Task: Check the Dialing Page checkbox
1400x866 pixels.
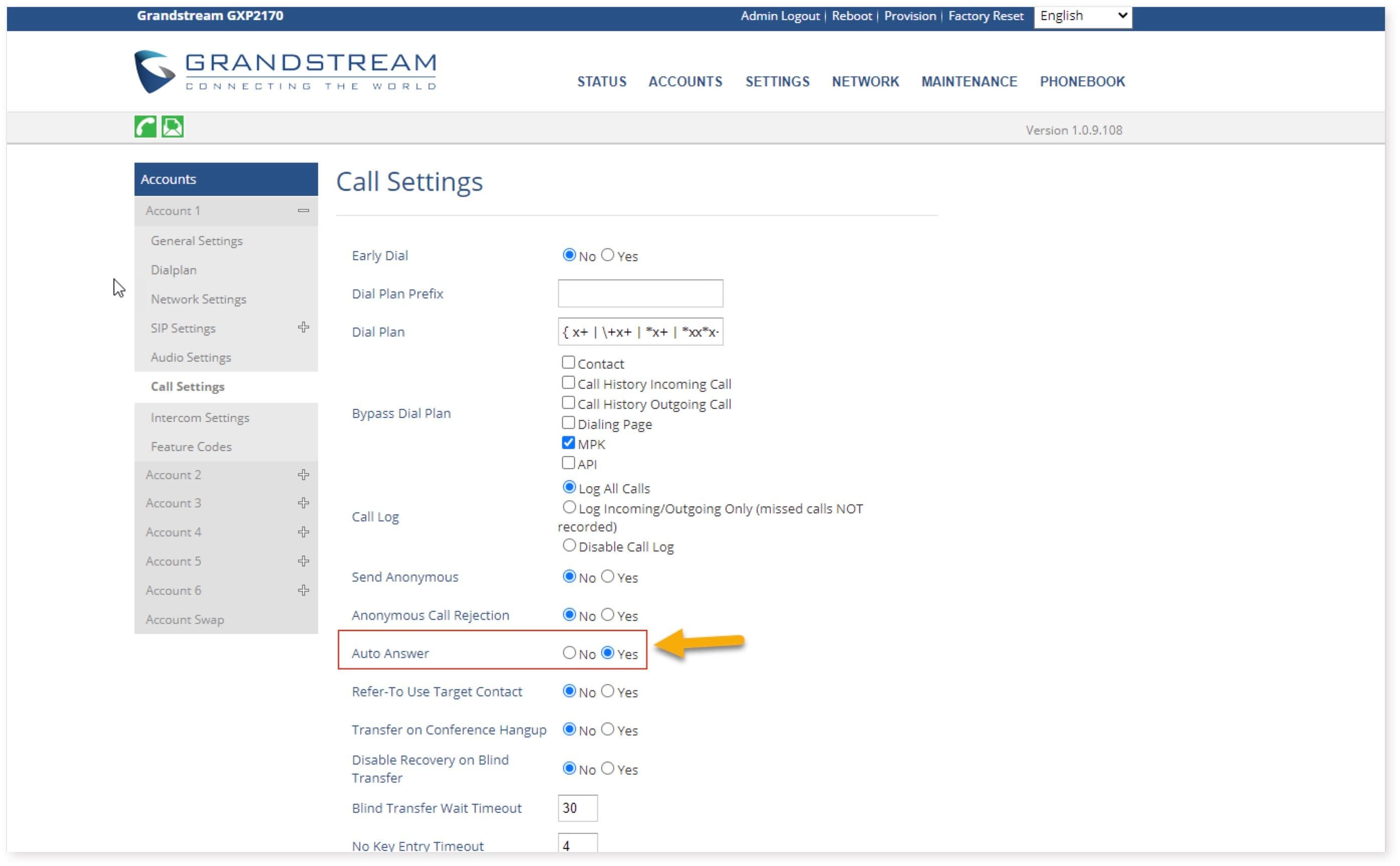Action: click(568, 422)
